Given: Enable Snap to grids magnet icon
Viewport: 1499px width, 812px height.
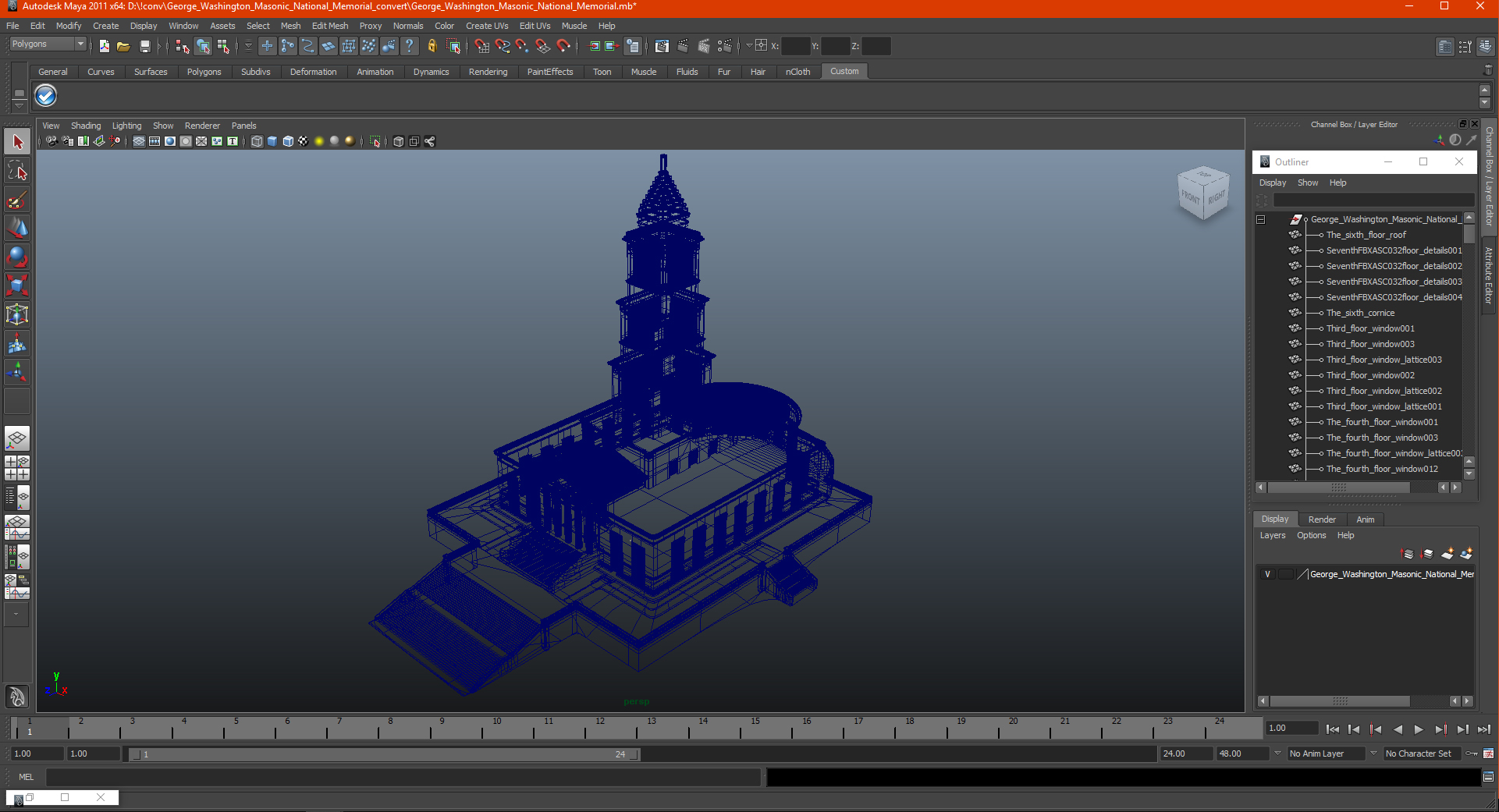Looking at the screenshot, I should click(481, 46).
